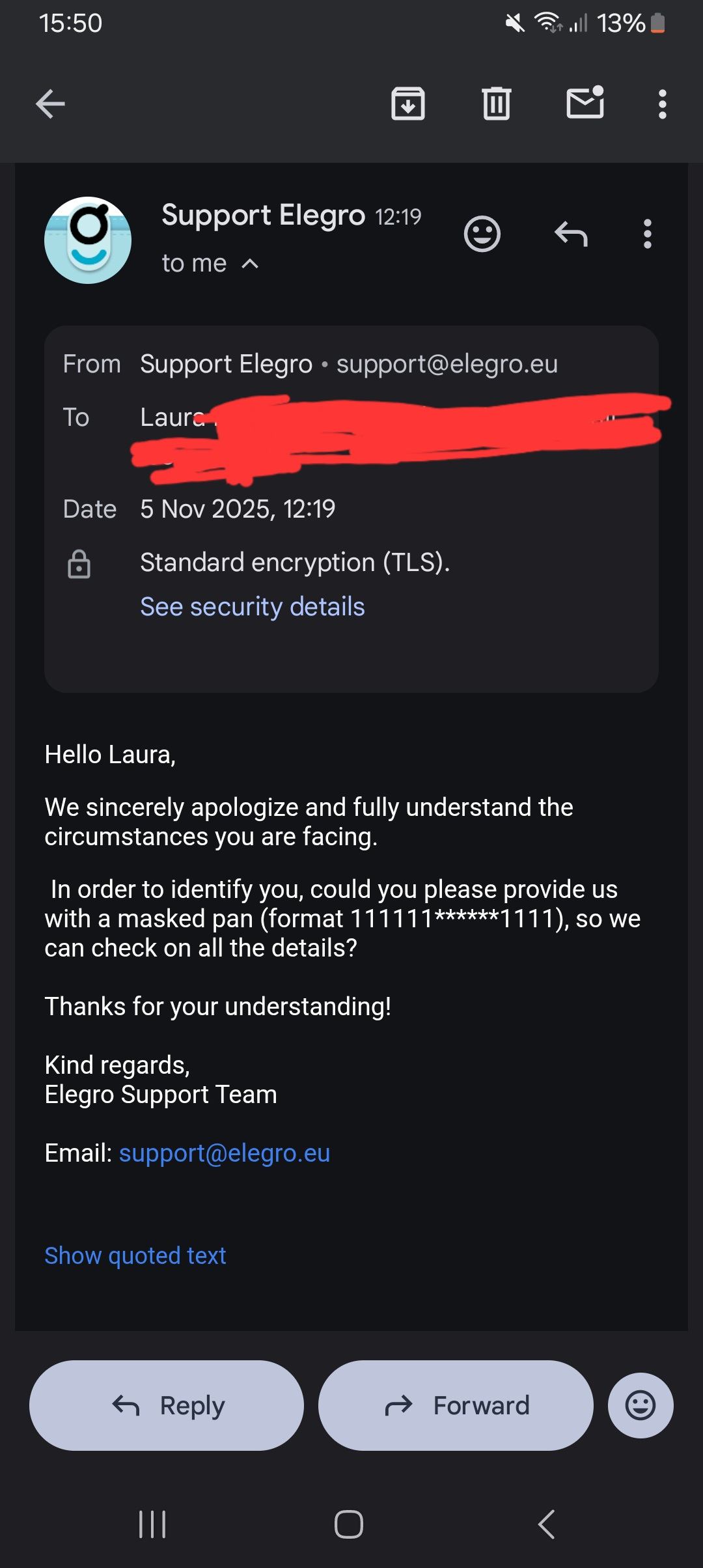Tap the reply arrow in message header
The width and height of the screenshot is (703, 1568).
click(x=571, y=234)
